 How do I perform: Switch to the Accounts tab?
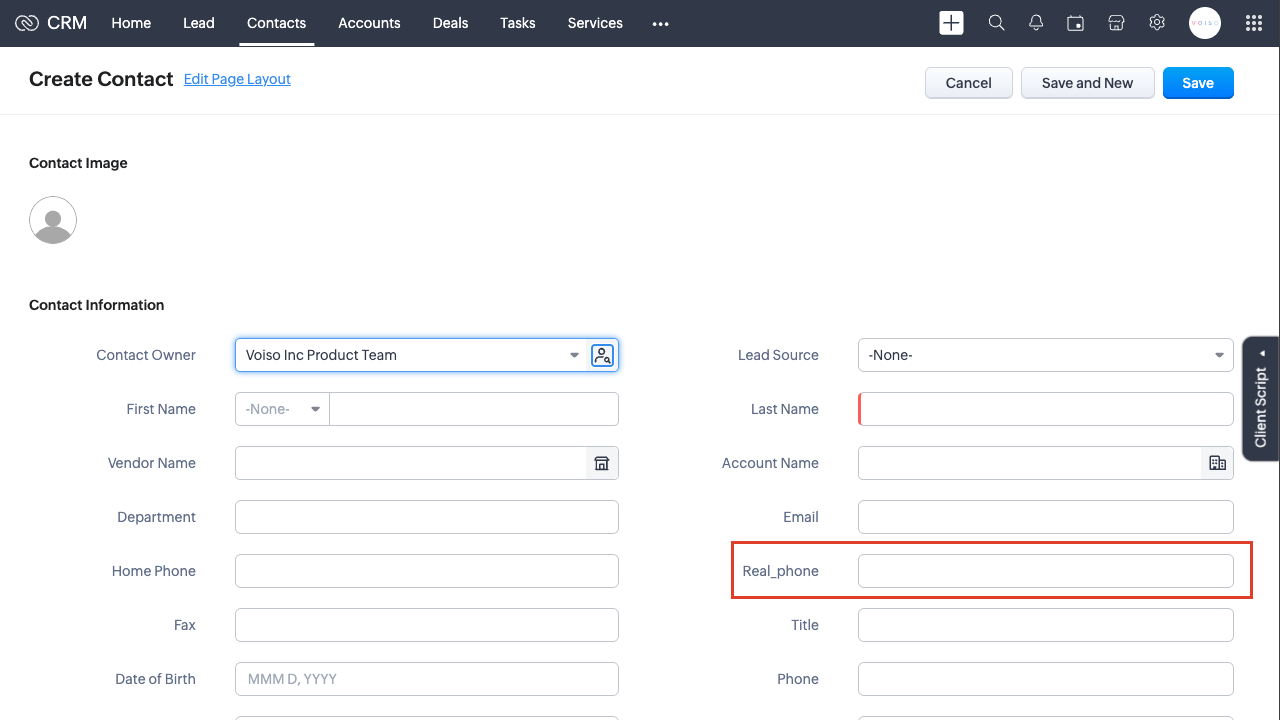point(369,23)
